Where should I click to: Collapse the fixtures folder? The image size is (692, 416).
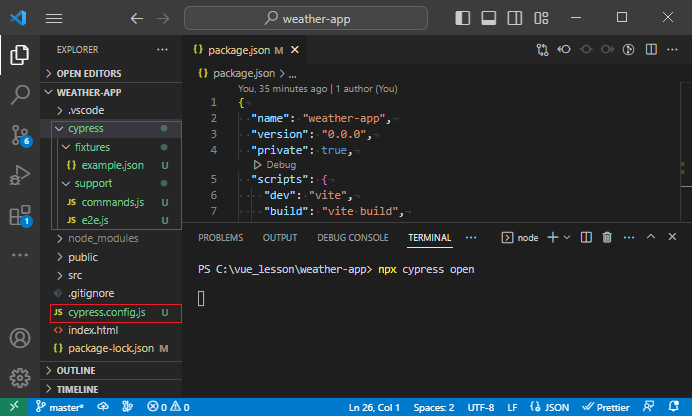tap(111, 147)
